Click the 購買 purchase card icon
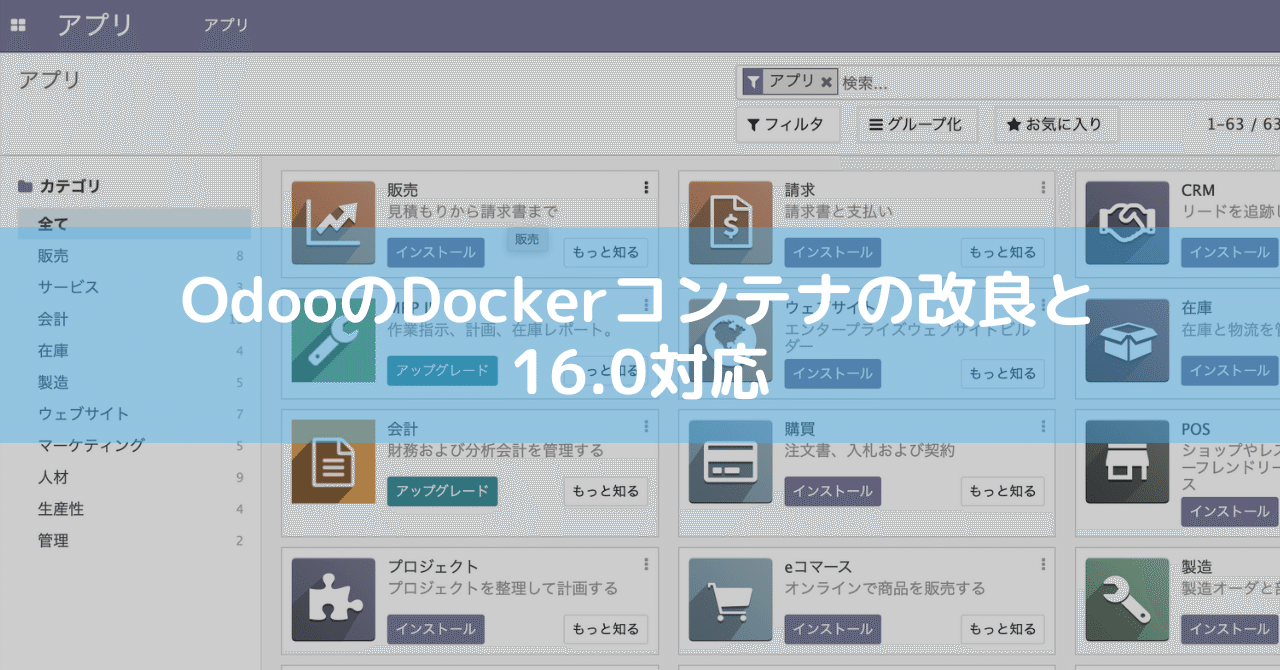Image resolution: width=1280 pixels, height=670 pixels. click(x=729, y=462)
